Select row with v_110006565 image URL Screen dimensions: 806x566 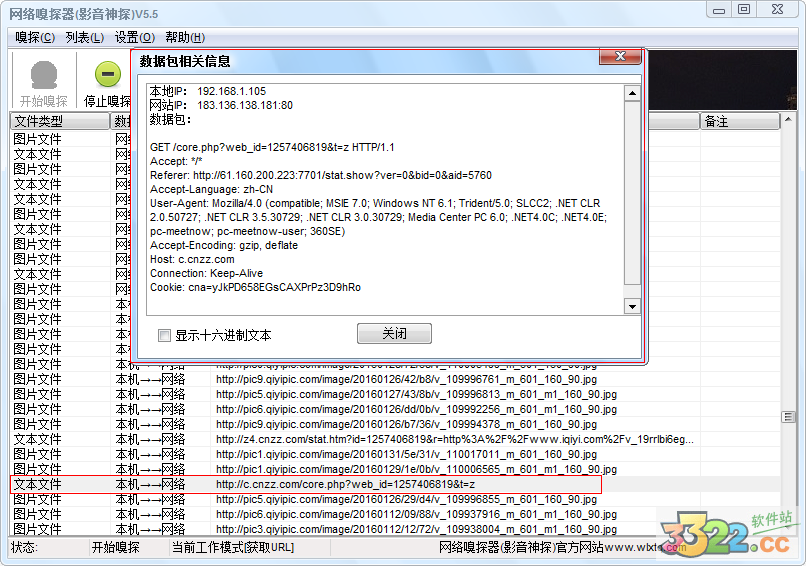(395, 469)
